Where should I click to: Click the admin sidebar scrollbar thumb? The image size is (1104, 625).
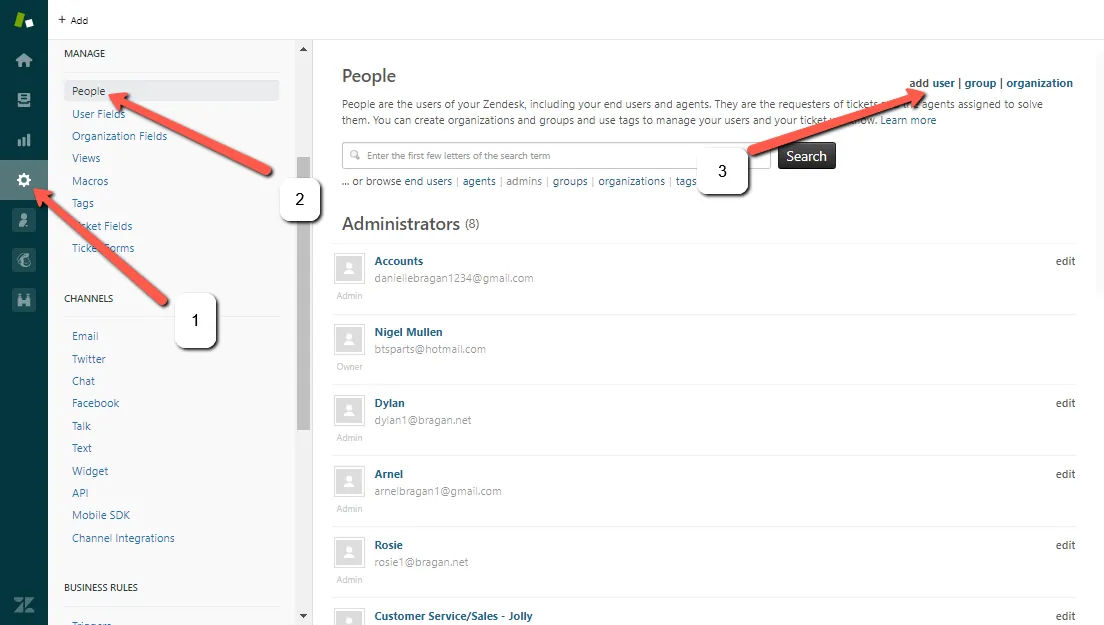(x=303, y=293)
